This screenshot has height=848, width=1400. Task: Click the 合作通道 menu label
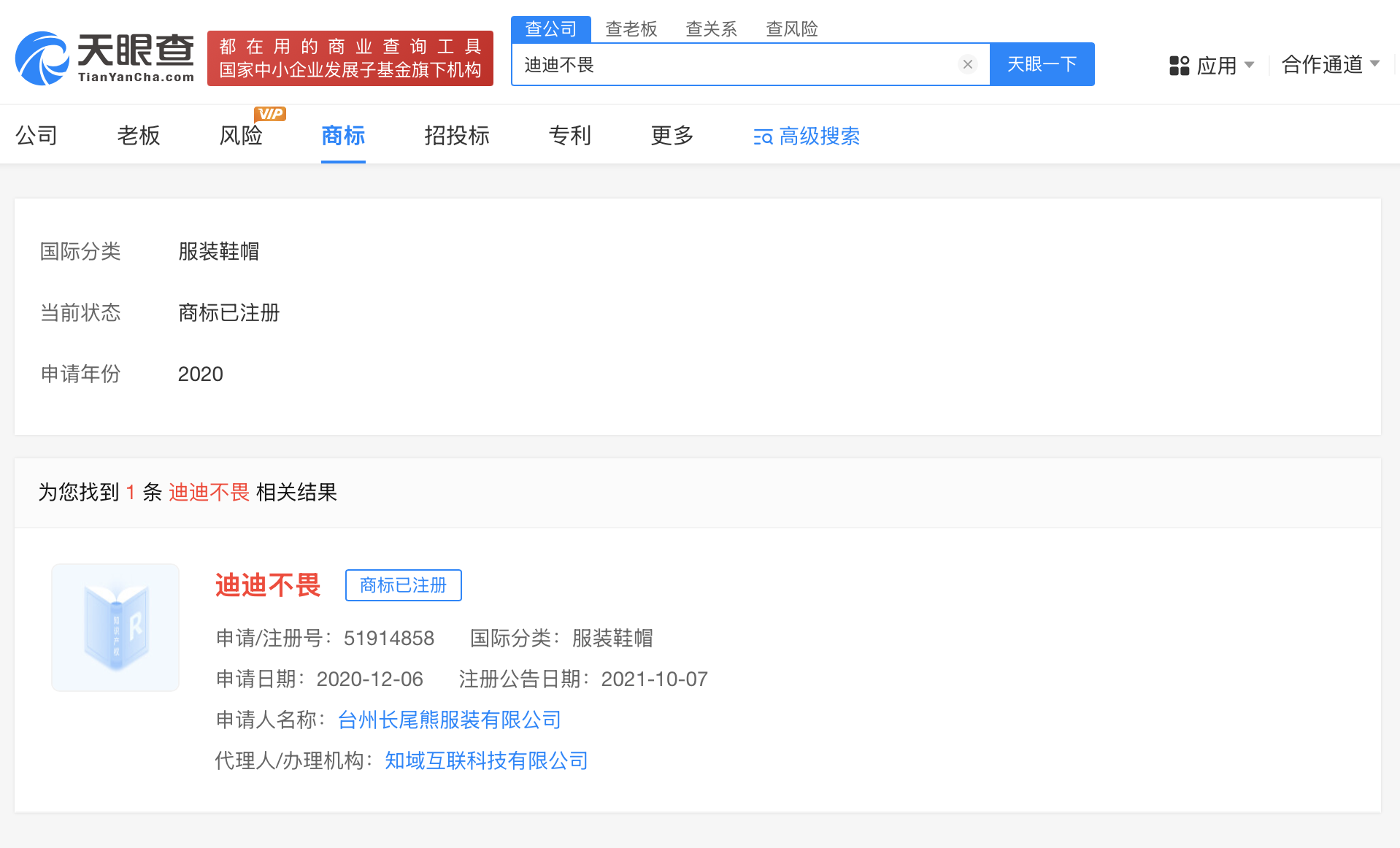[1322, 65]
